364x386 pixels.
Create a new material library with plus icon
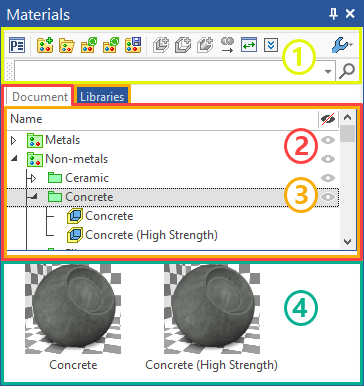45,45
